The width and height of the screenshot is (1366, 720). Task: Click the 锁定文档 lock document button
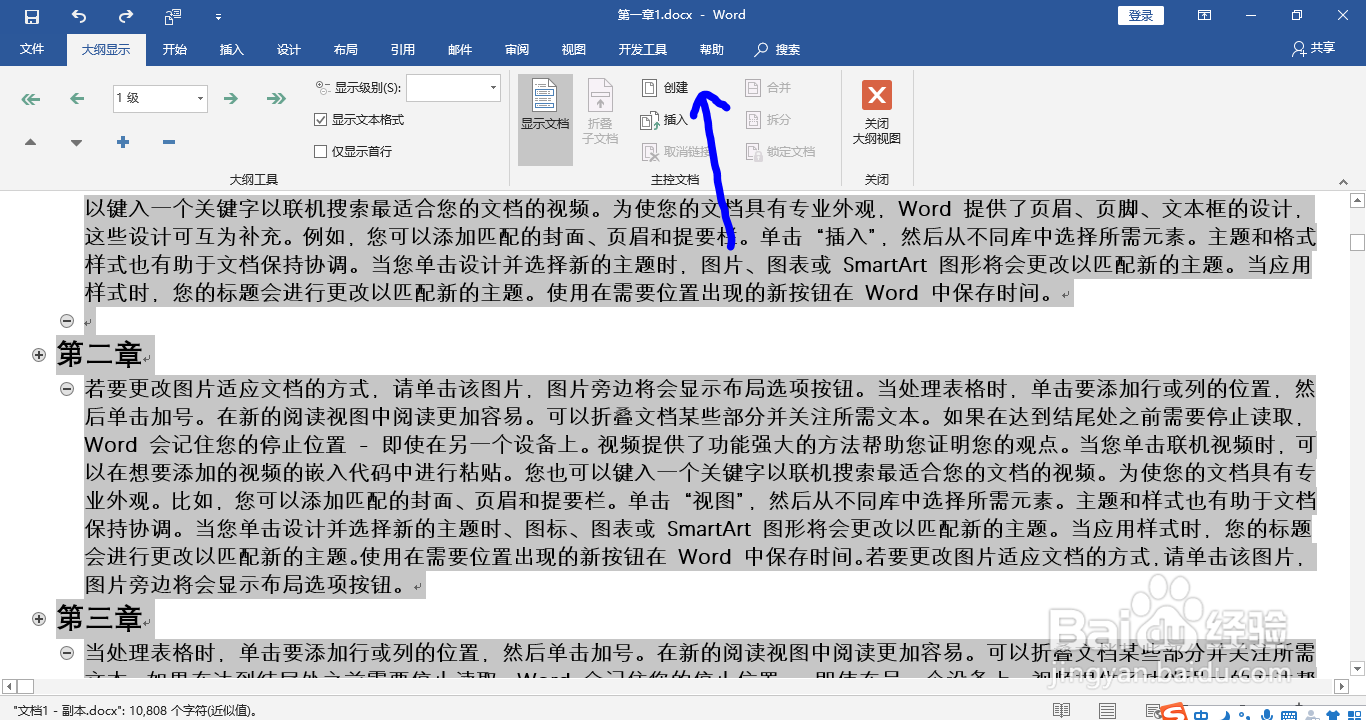(x=780, y=152)
